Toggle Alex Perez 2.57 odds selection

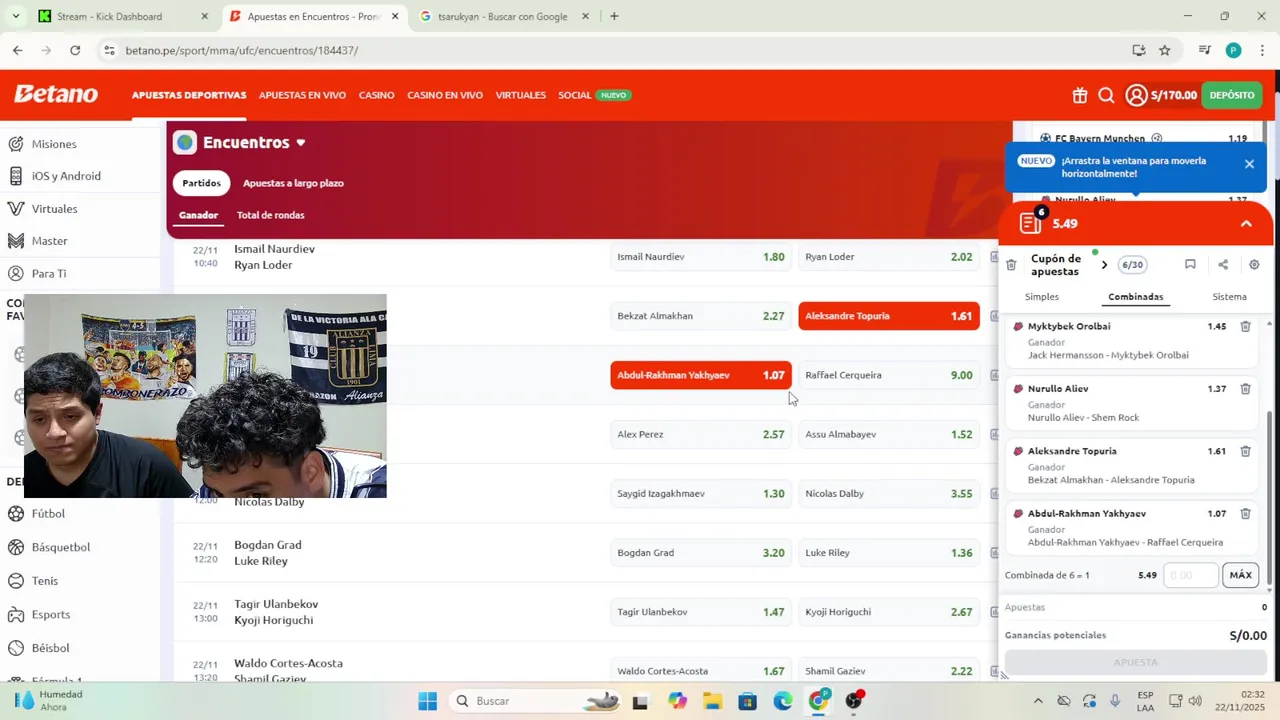[x=701, y=434]
